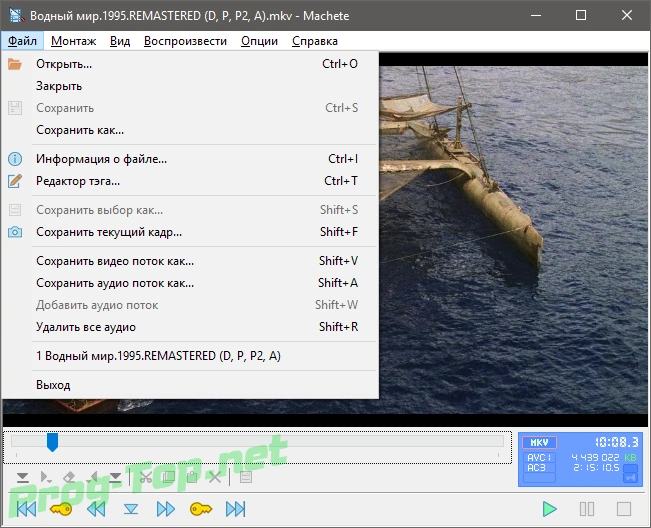Maximize the Machete window
Screen dimensions: 651x528
pyautogui.click(x=581, y=15)
